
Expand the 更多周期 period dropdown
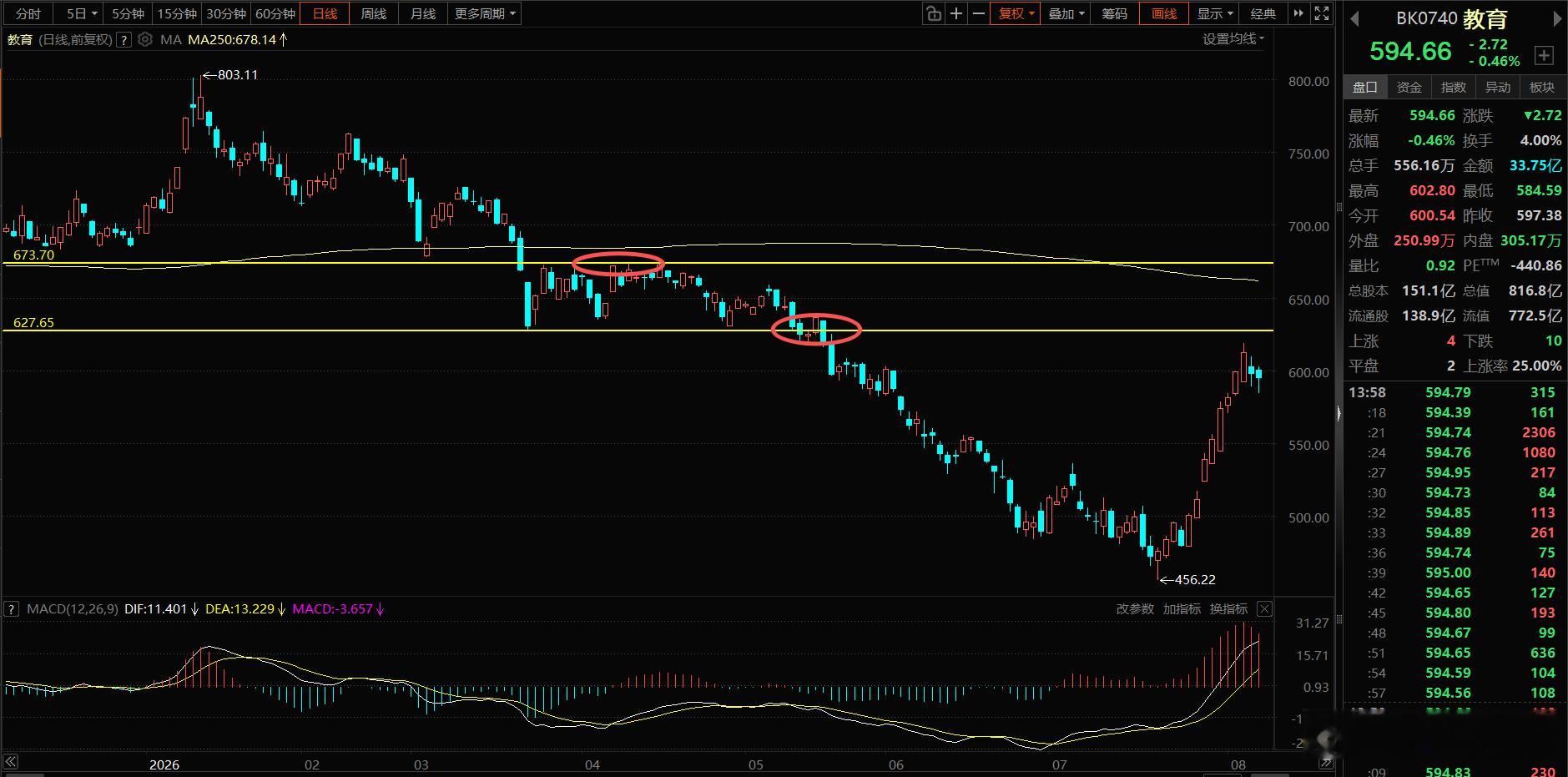[485, 13]
